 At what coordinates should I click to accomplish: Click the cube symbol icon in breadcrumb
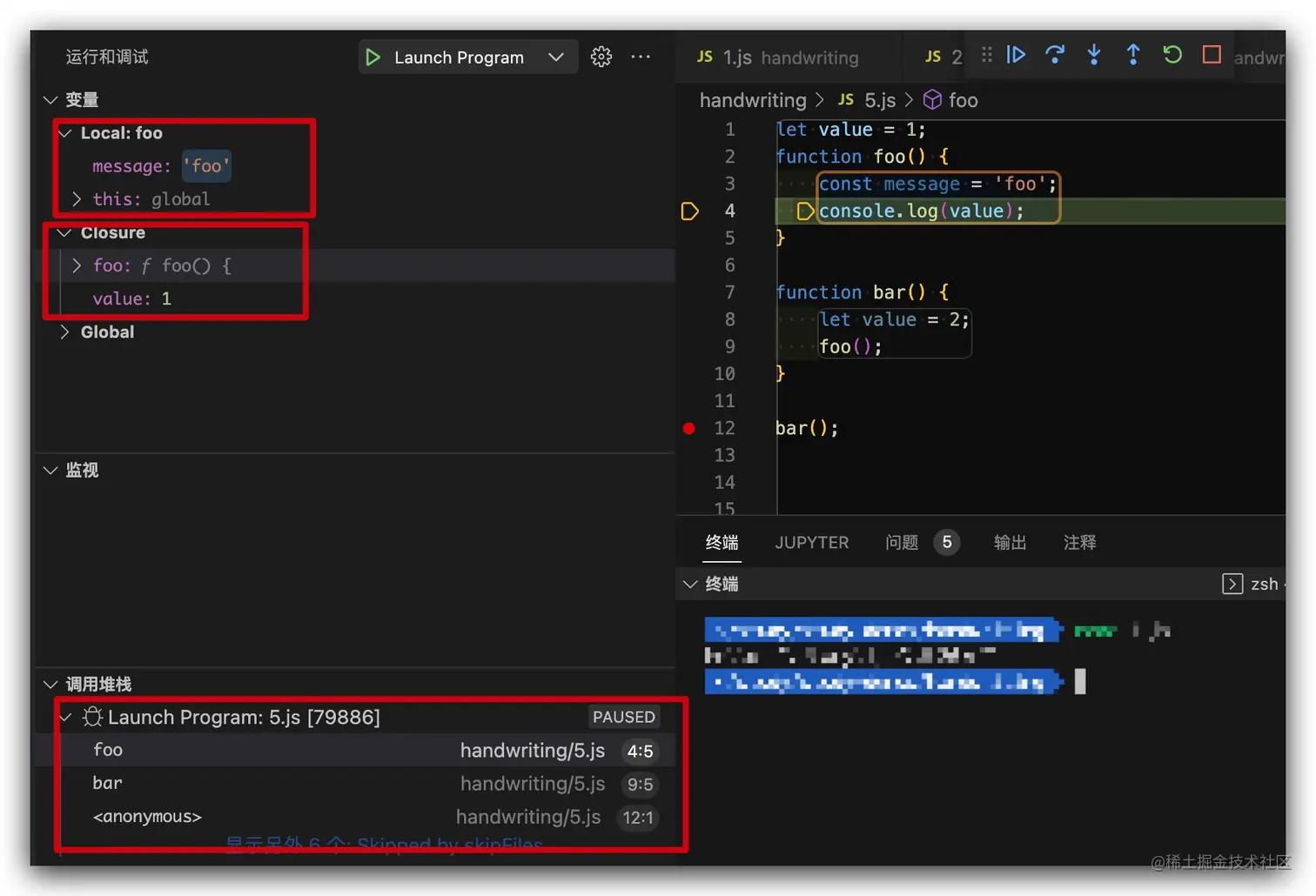click(932, 100)
